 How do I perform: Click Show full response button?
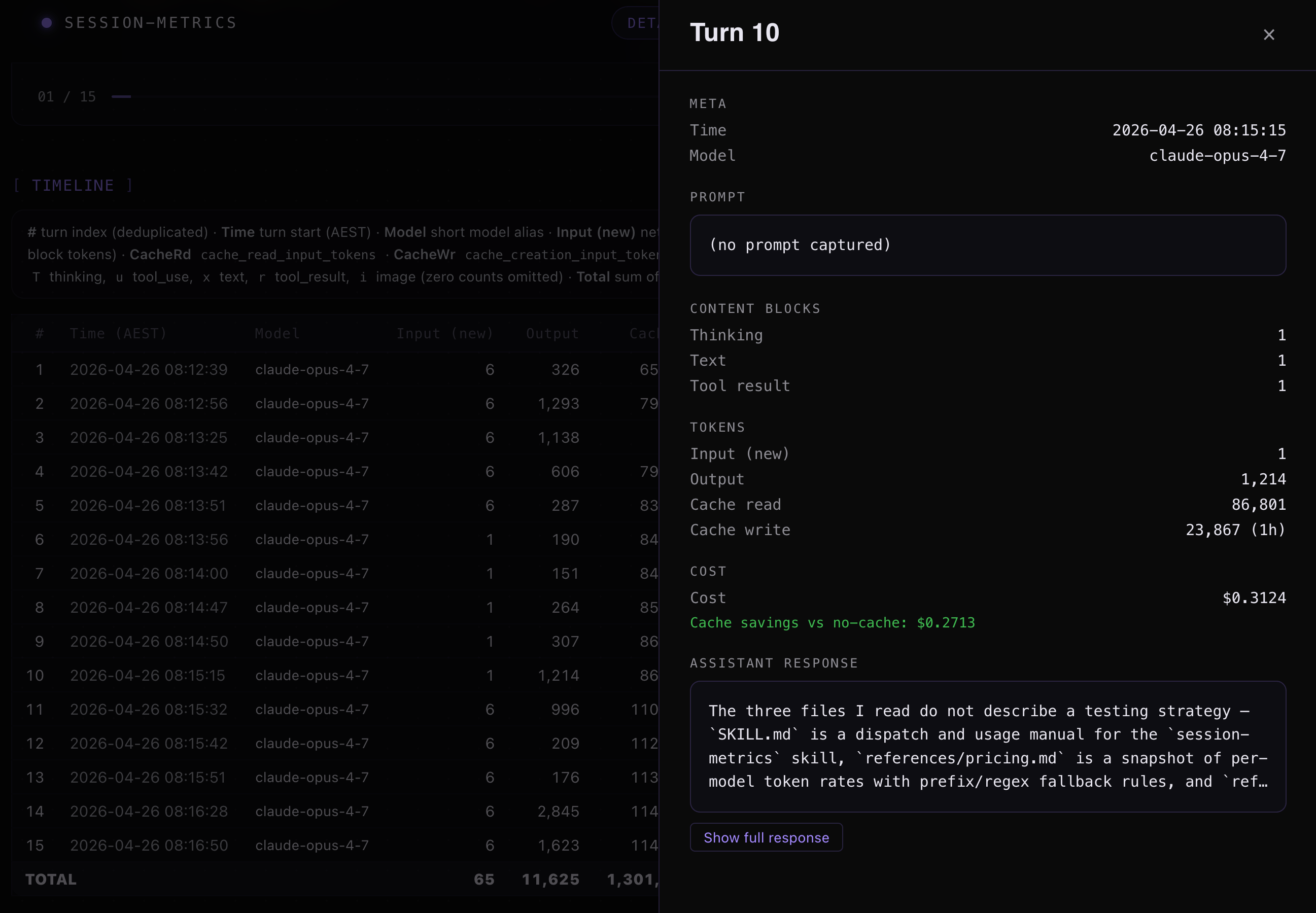coord(766,837)
